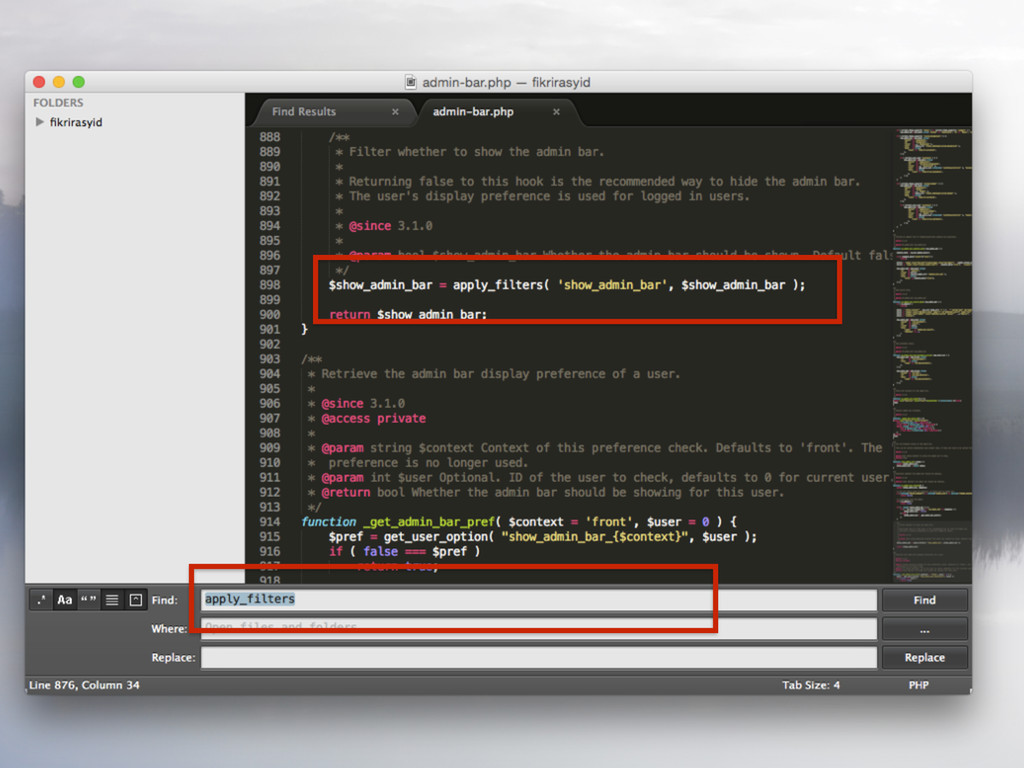1024x768 pixels.
Task: Toggle use buffer option icon
Action: pos(135,600)
